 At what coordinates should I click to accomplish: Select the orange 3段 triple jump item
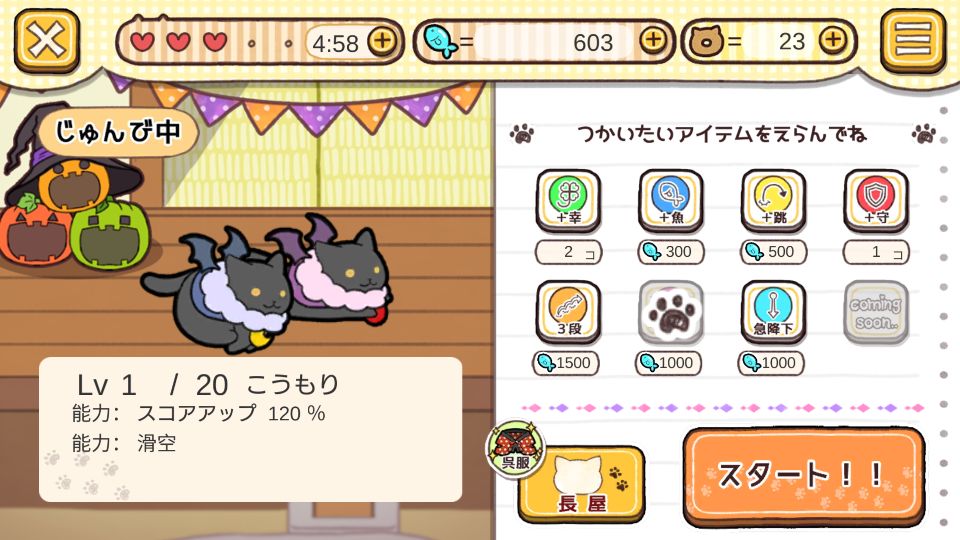coord(568,312)
